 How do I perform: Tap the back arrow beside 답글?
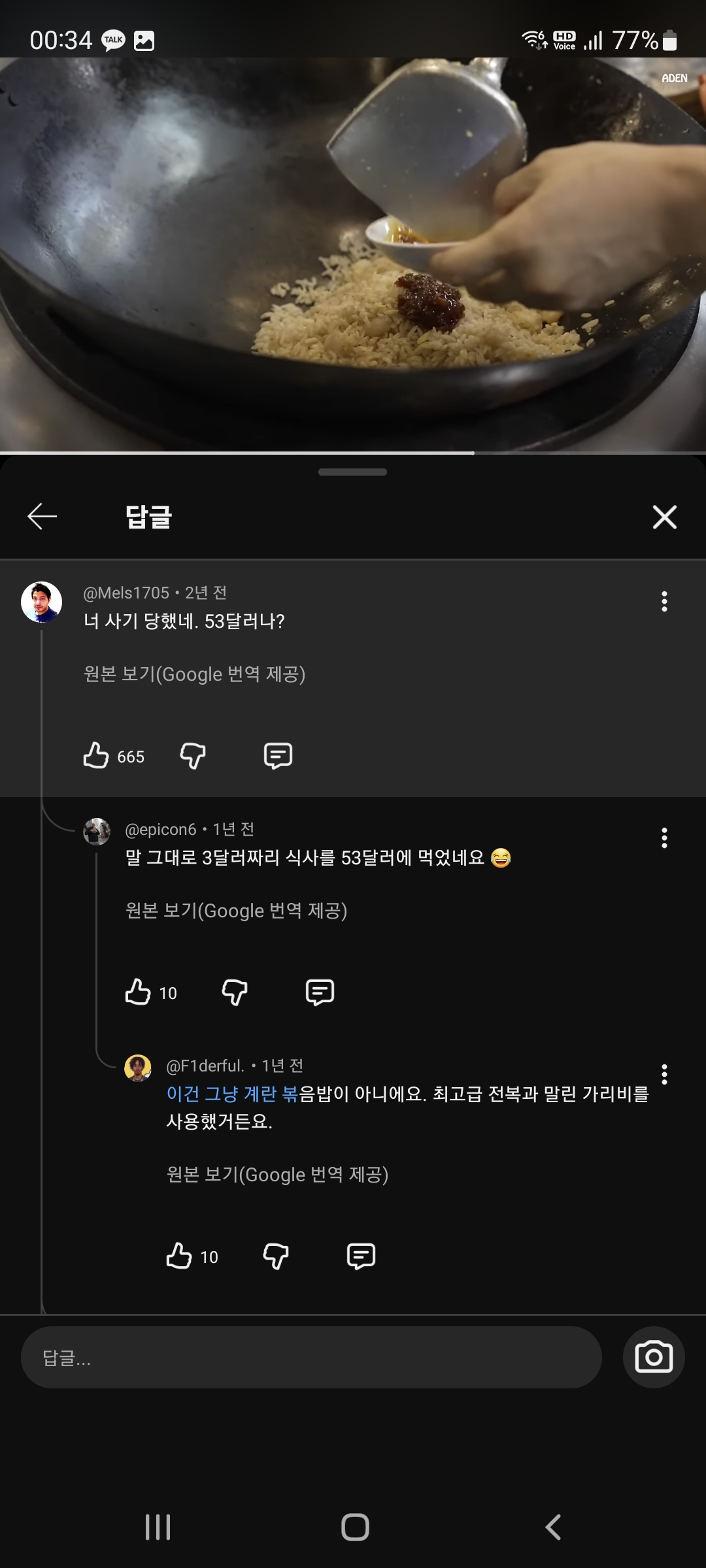[42, 517]
